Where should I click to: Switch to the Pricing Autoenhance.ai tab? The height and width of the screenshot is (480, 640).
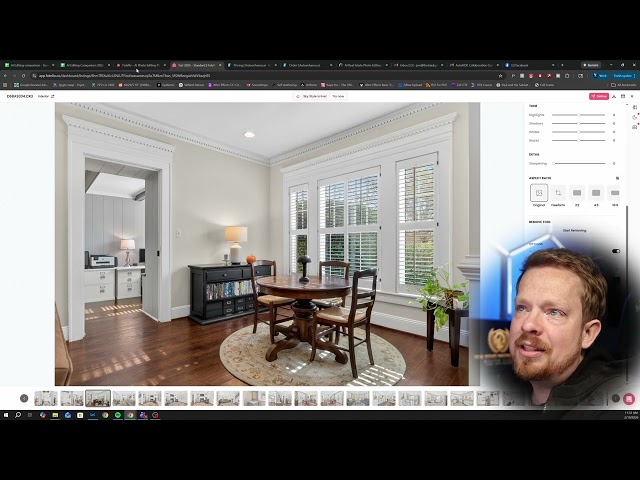tap(252, 65)
